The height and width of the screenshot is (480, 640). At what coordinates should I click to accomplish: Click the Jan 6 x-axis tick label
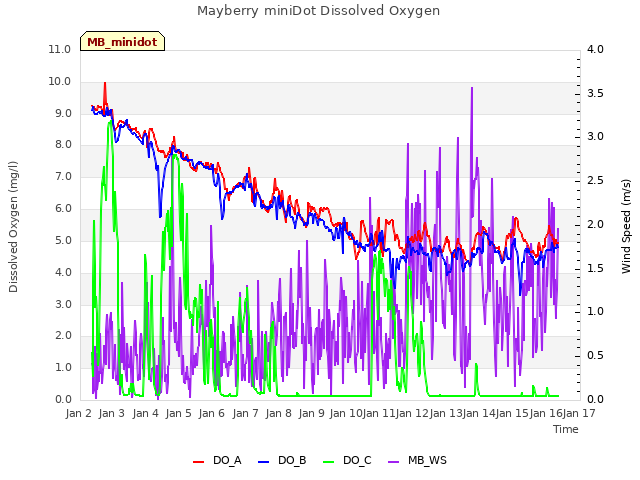(212, 413)
